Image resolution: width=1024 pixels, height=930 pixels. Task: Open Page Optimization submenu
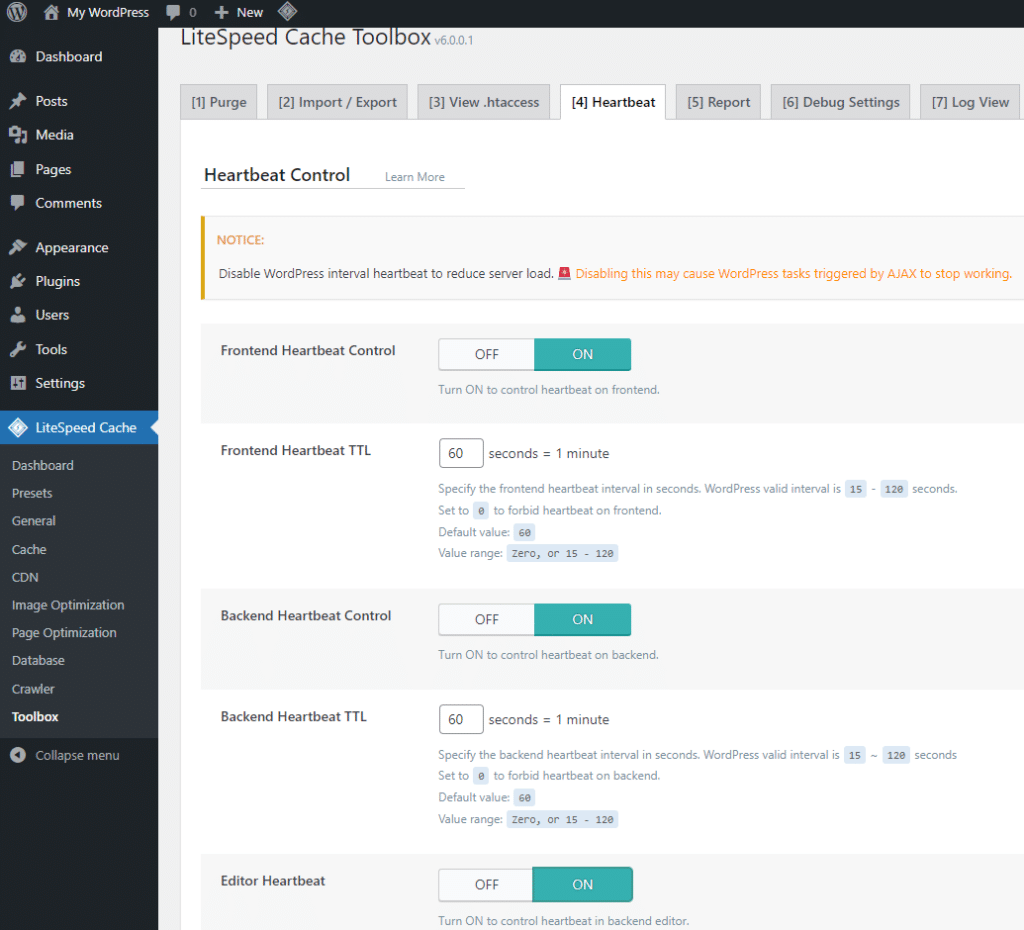tap(64, 632)
